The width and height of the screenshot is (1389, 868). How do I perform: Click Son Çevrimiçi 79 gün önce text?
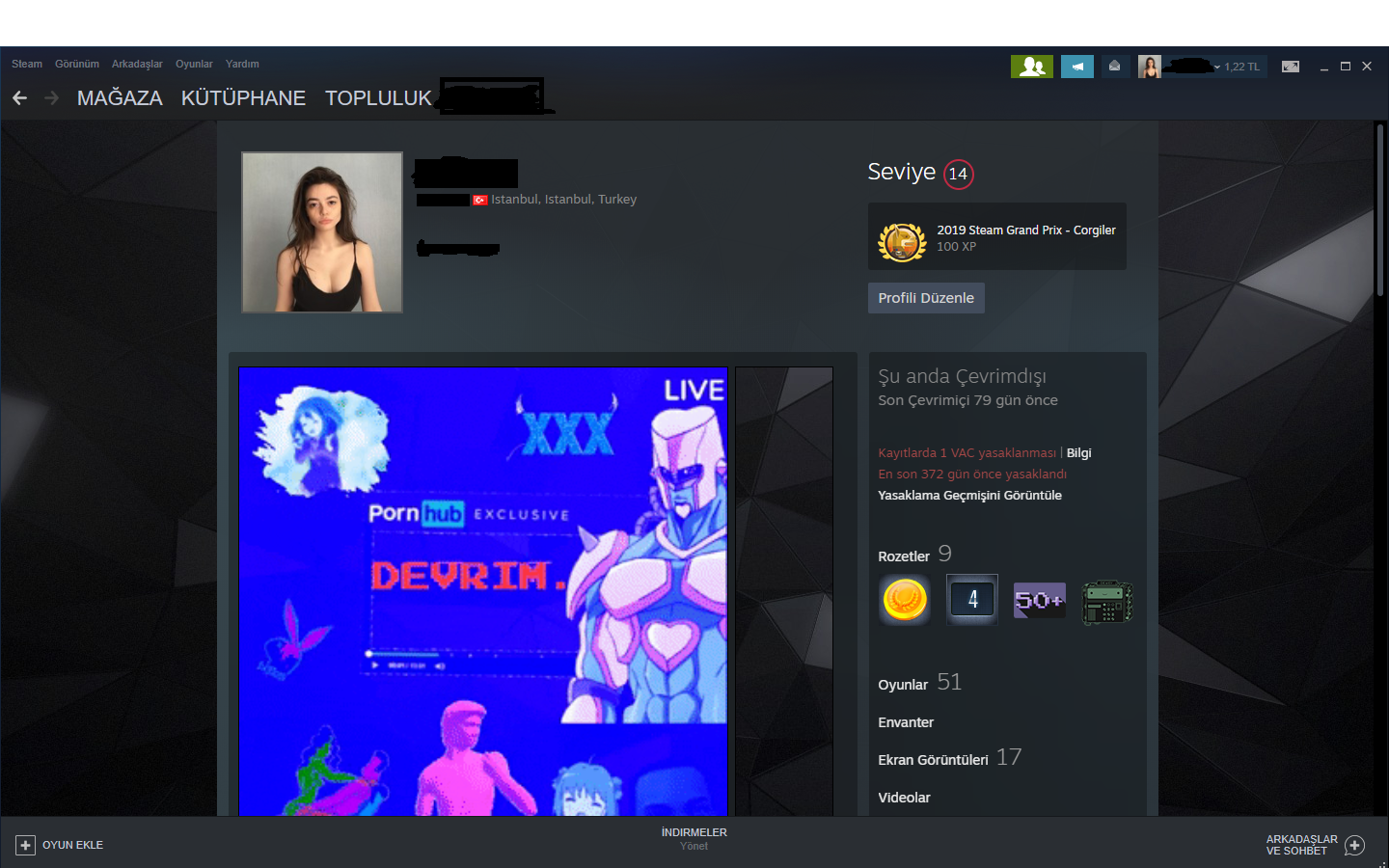click(967, 400)
